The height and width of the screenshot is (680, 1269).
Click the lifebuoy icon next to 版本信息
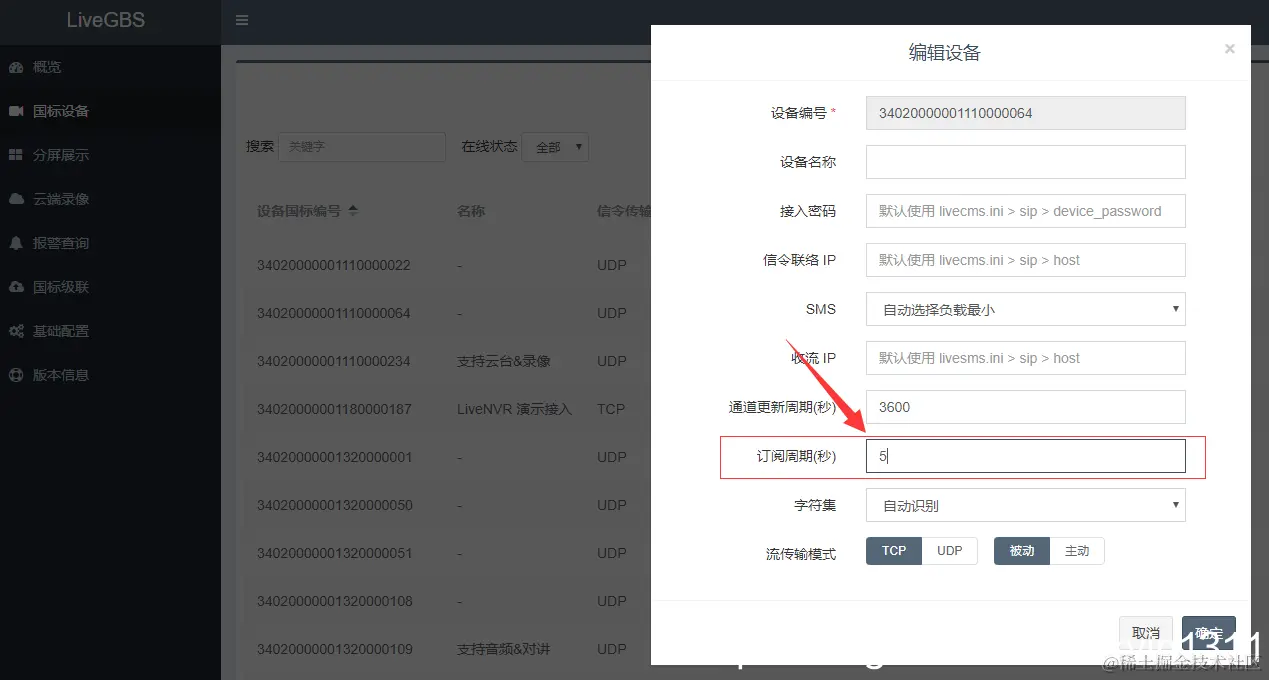point(16,375)
